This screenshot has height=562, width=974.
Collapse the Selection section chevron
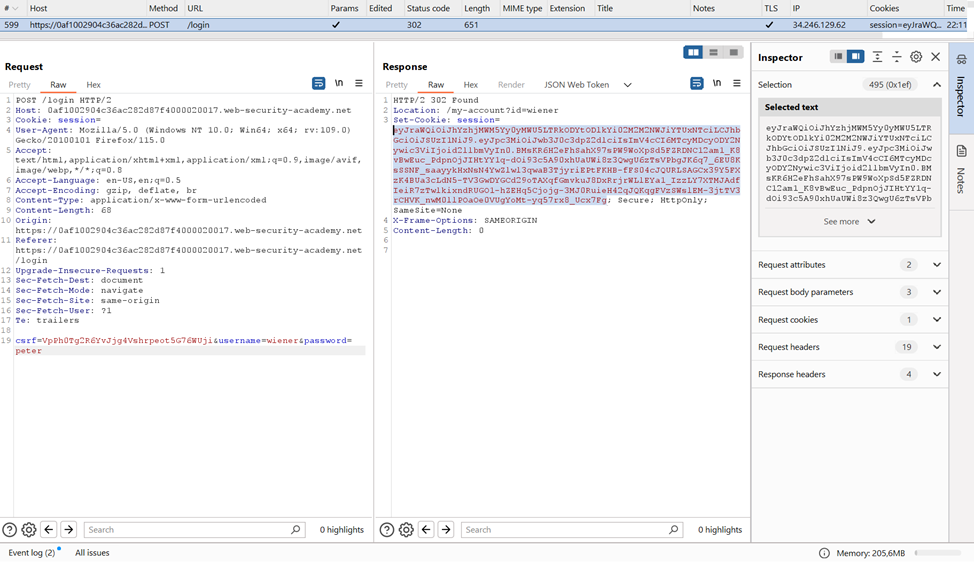click(x=937, y=84)
